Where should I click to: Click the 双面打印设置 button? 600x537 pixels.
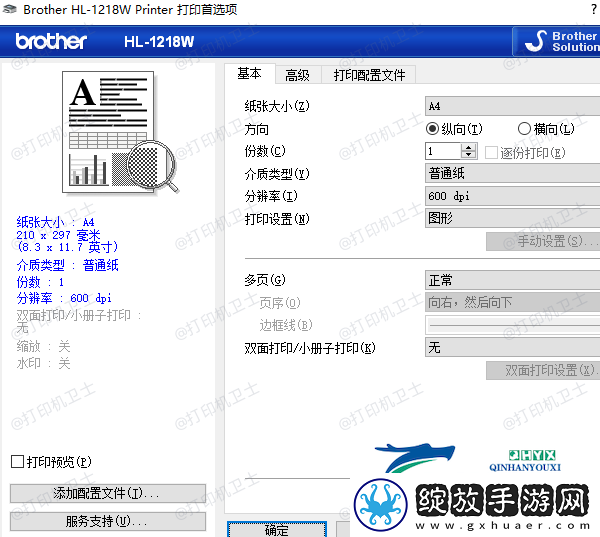click(x=543, y=370)
